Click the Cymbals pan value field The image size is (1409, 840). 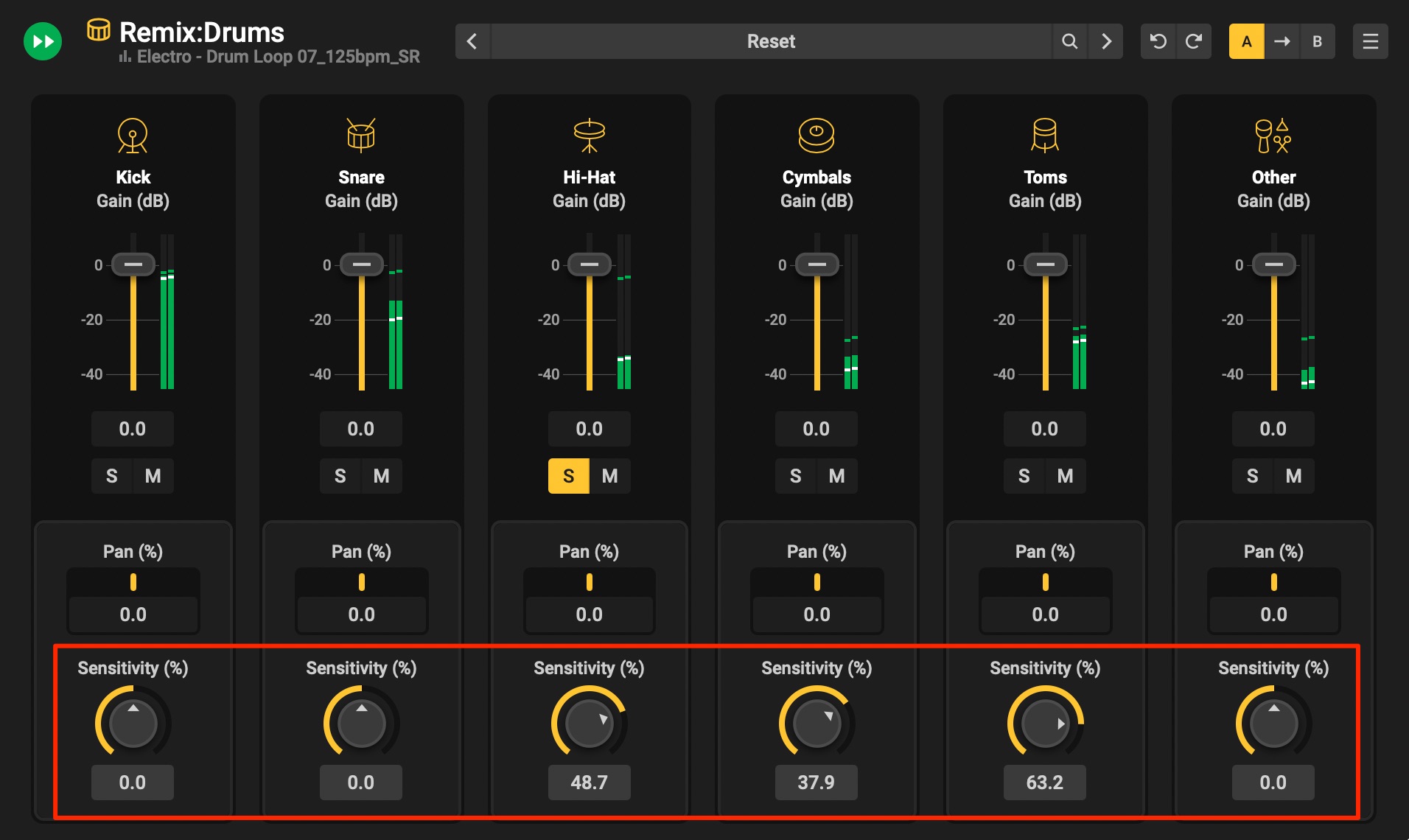(817, 615)
